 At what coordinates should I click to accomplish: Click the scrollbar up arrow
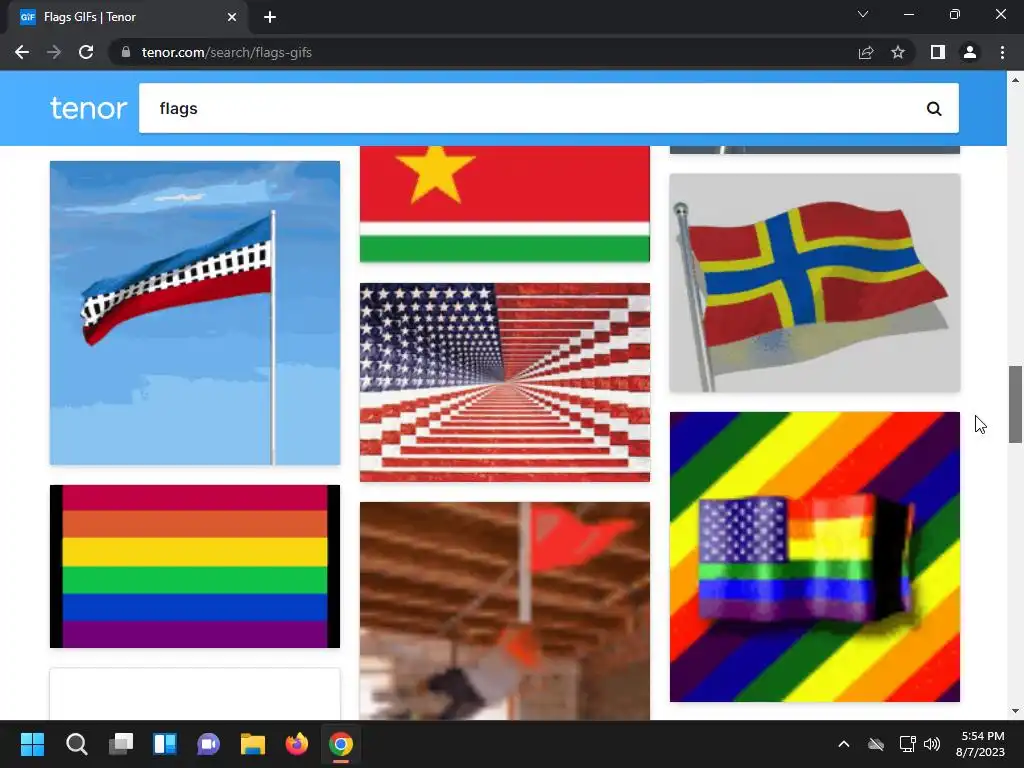(1015, 80)
